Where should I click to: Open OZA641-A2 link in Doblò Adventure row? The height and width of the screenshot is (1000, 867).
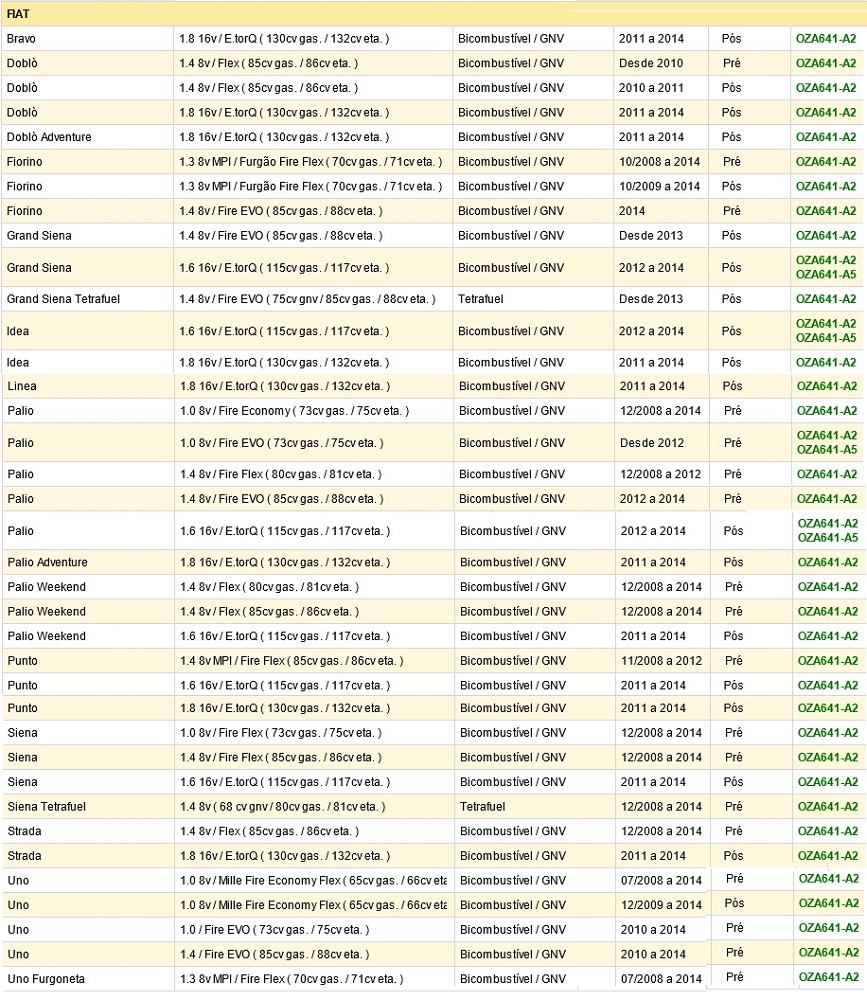(826, 137)
